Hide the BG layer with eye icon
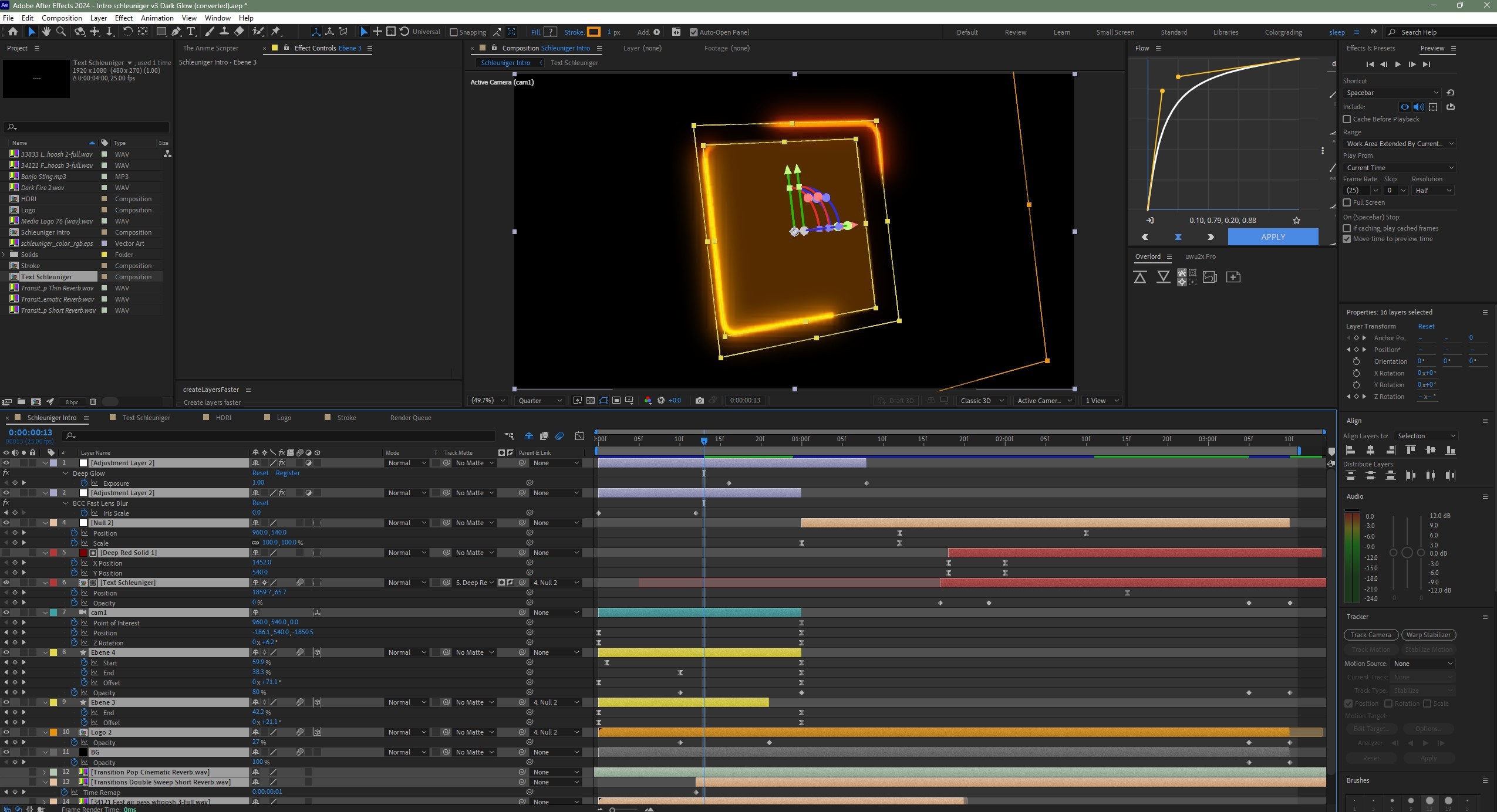 (x=6, y=752)
